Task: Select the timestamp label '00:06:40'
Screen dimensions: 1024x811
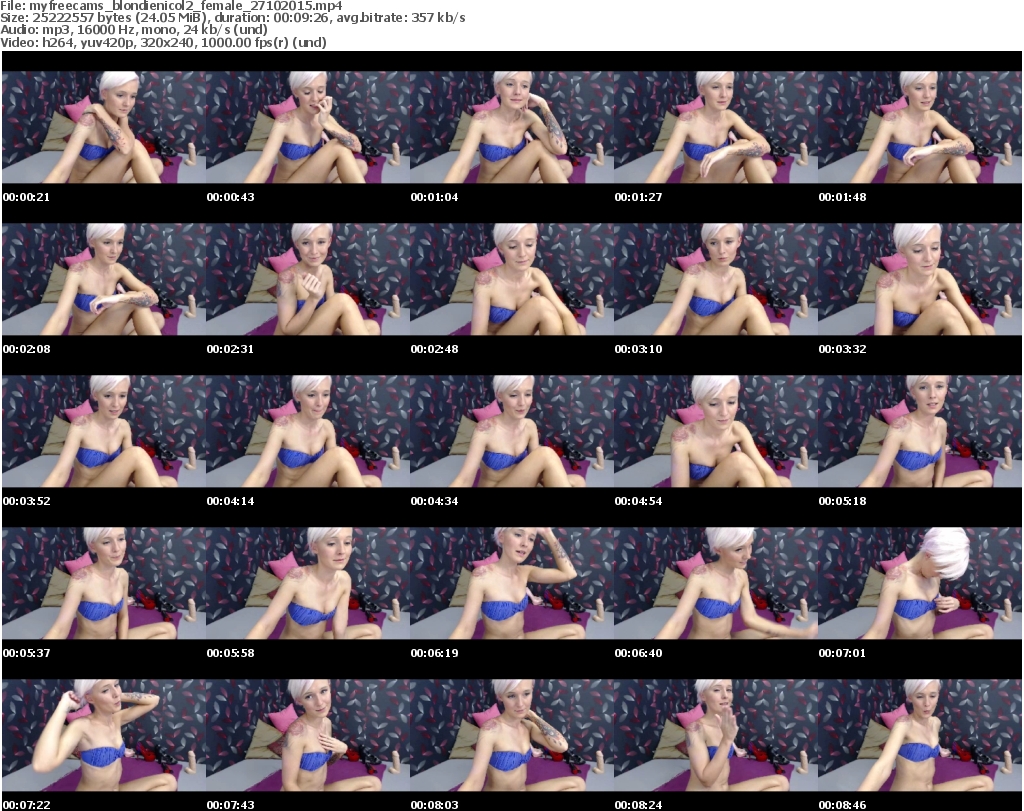Action: tap(638, 653)
